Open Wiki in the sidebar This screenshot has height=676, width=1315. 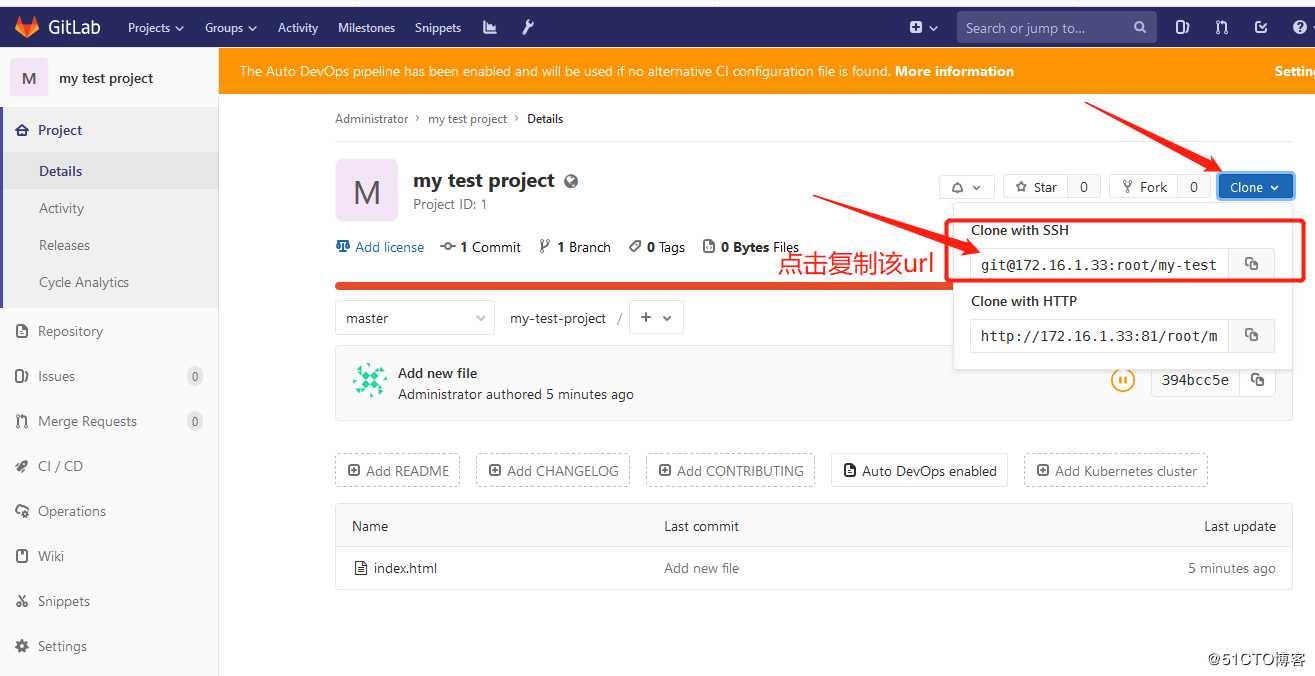point(109,556)
